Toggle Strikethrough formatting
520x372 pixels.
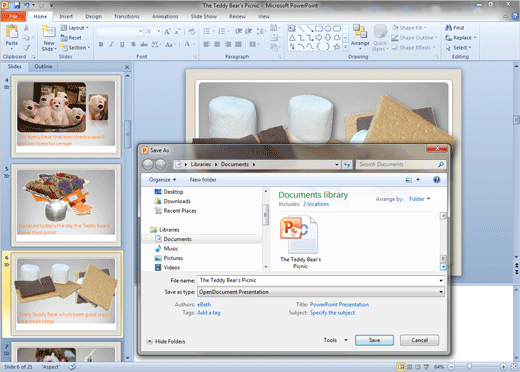click(144, 44)
